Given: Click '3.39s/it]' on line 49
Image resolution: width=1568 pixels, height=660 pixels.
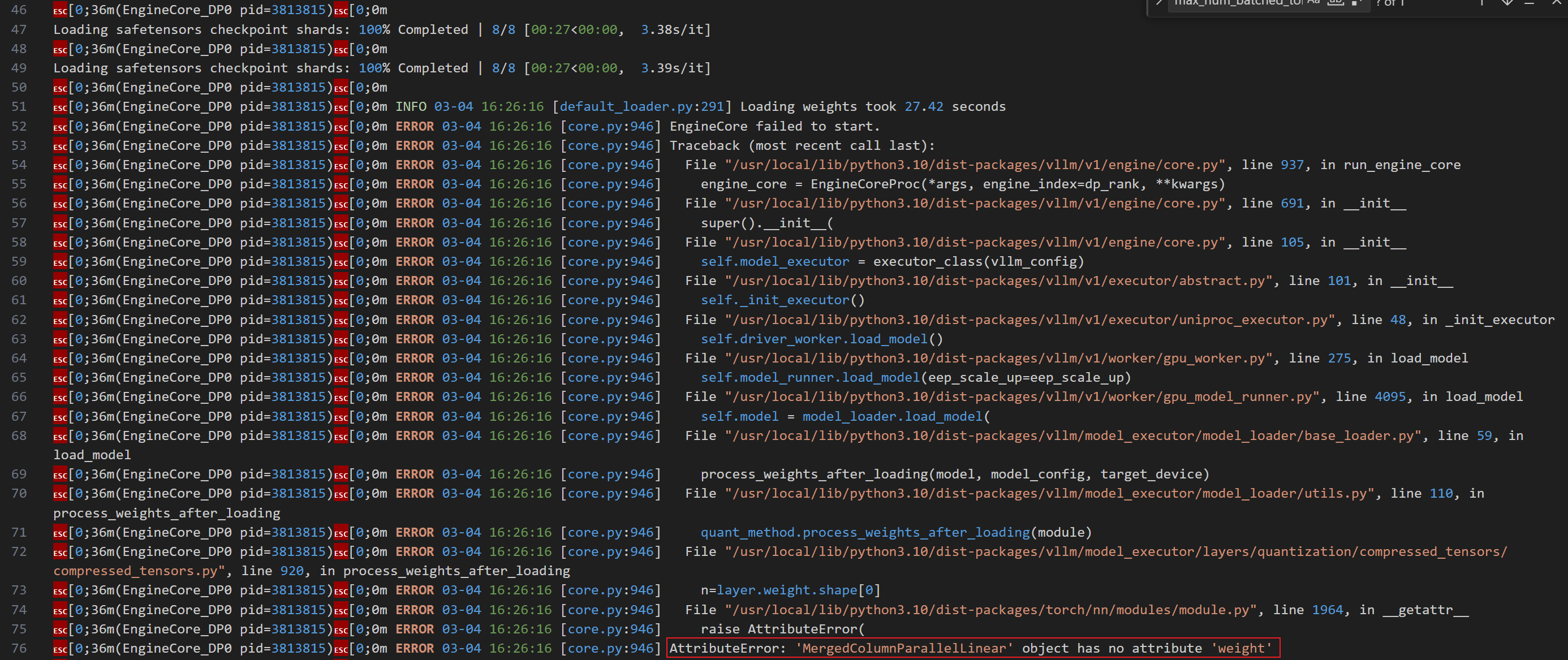Looking at the screenshot, I should (x=675, y=68).
